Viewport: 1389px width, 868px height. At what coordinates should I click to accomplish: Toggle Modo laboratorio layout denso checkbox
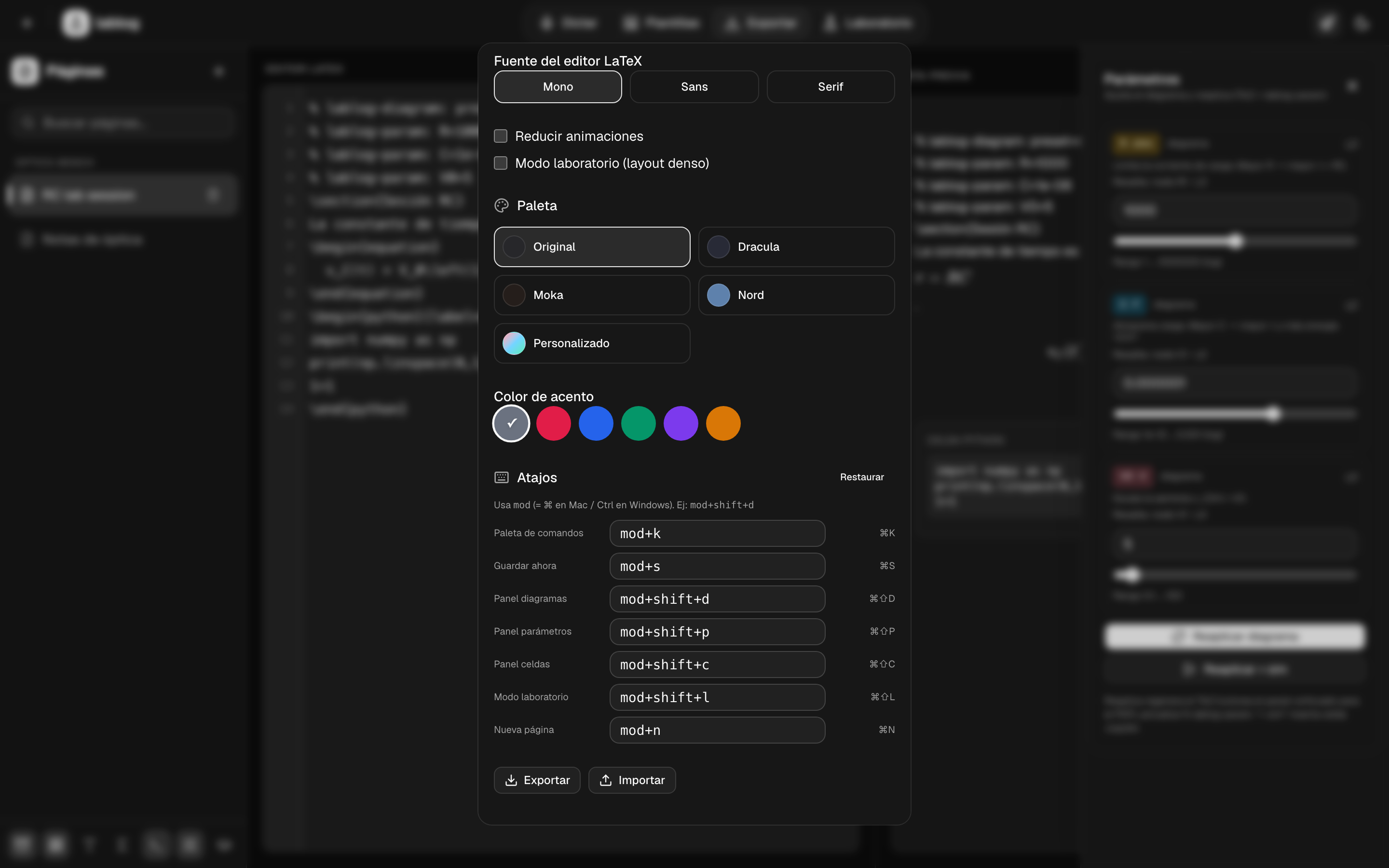(501, 163)
